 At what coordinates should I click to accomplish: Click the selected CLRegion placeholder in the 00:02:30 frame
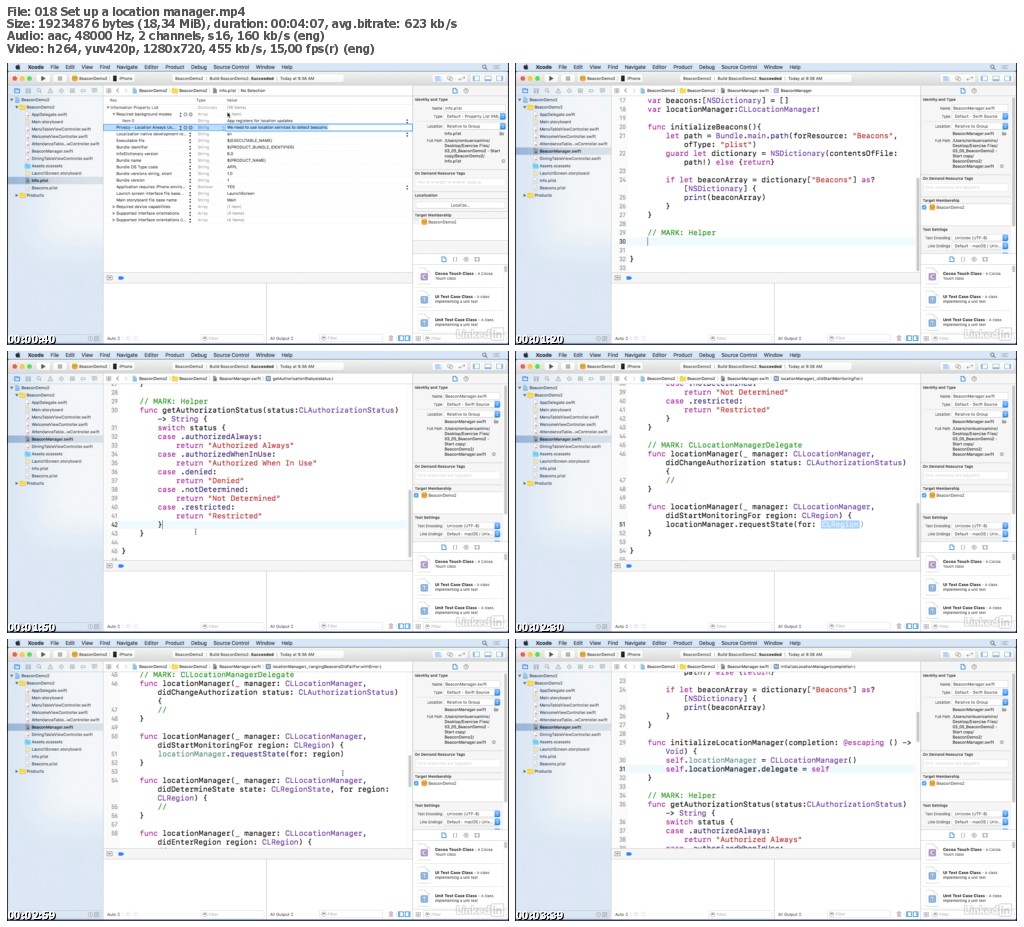[840, 524]
